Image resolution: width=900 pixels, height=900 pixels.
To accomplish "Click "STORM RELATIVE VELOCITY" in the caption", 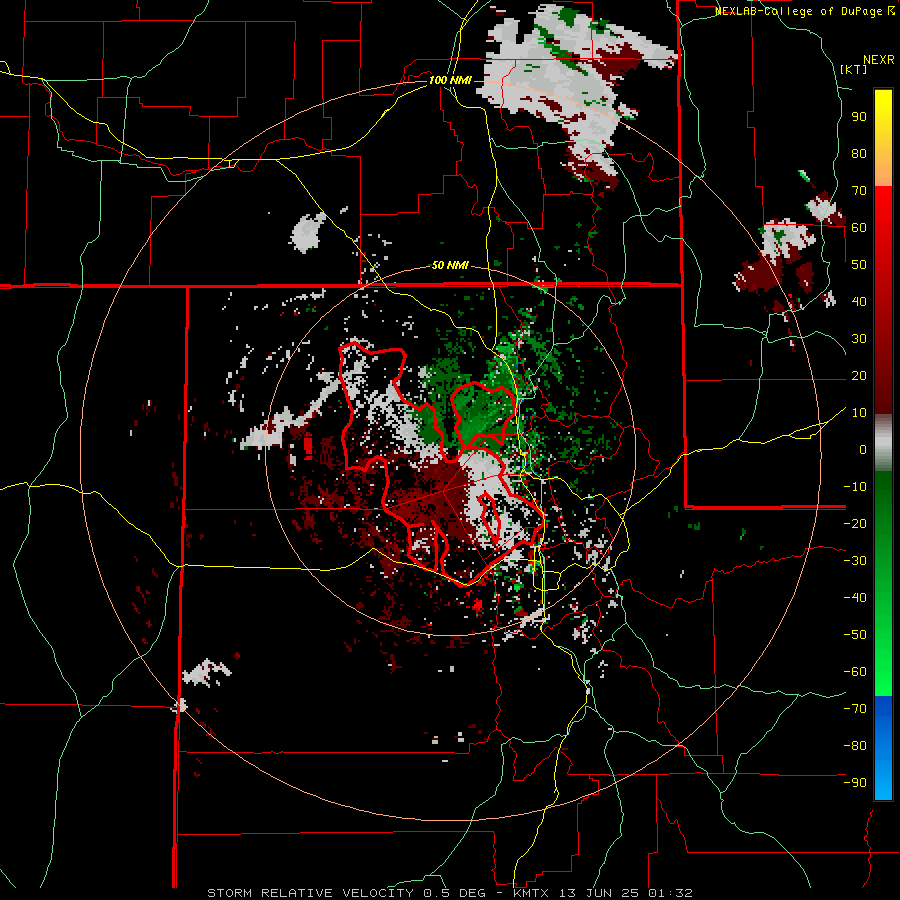I will [x=310, y=893].
